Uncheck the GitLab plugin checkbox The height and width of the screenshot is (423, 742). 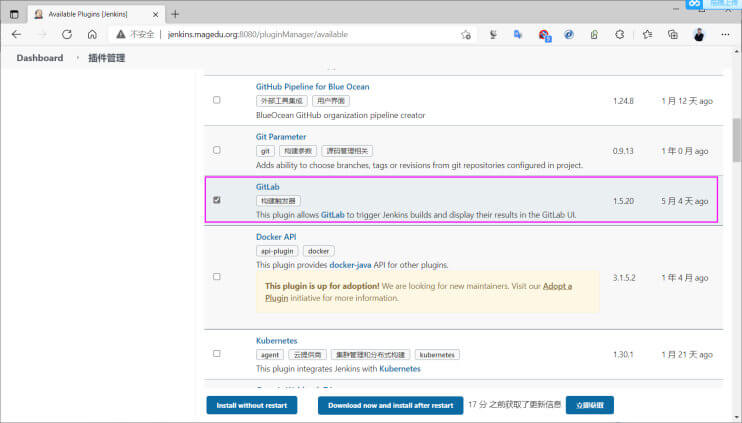click(217, 200)
